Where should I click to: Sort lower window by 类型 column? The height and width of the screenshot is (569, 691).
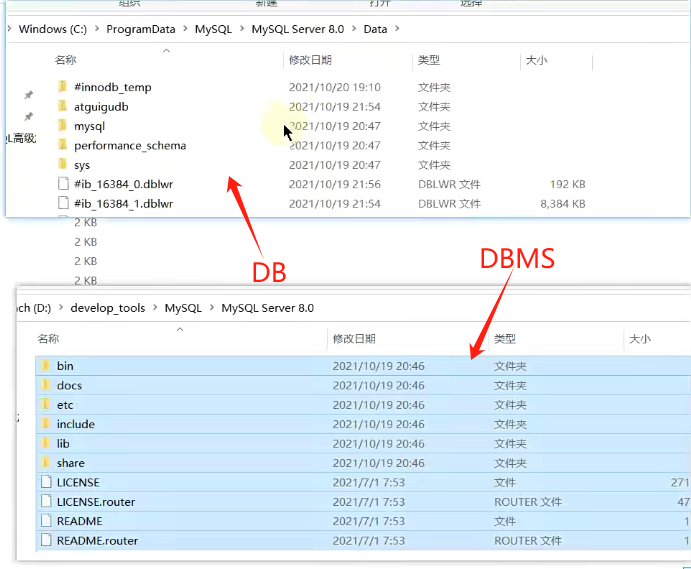point(505,338)
